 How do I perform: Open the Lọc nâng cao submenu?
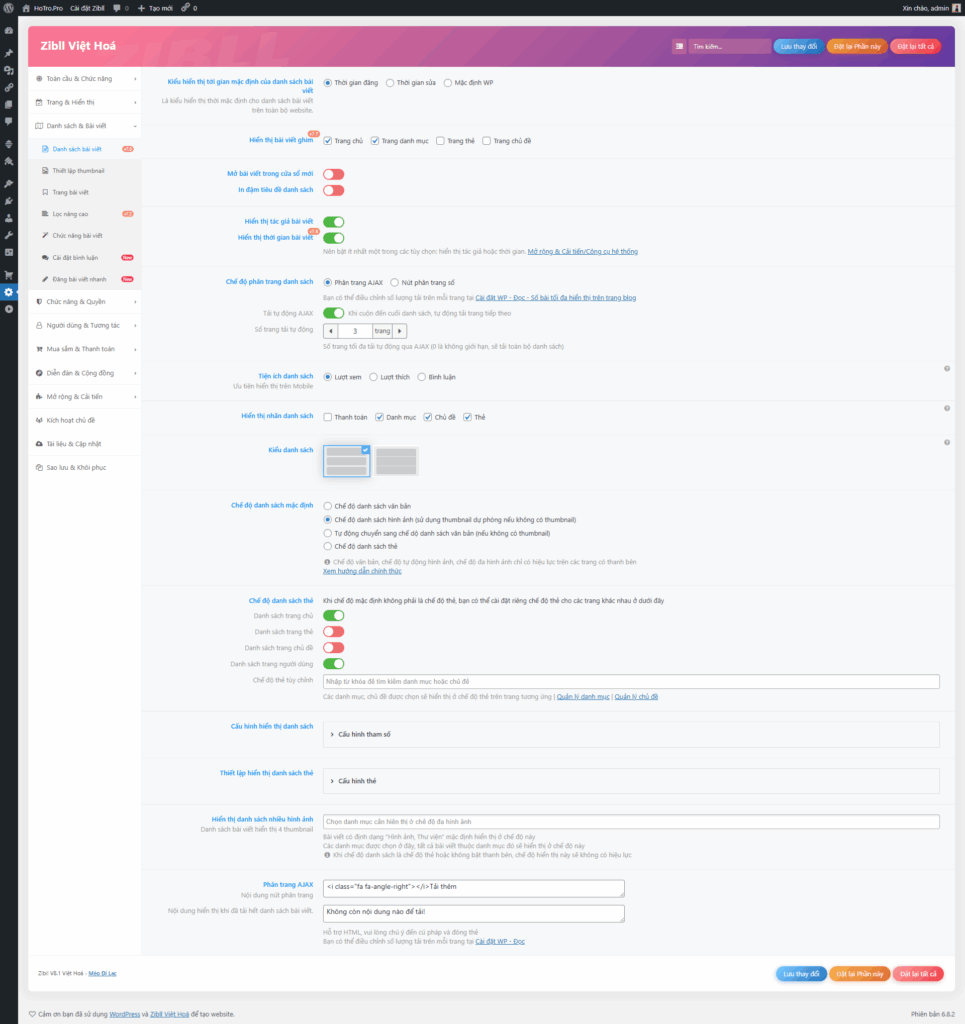pos(85,214)
